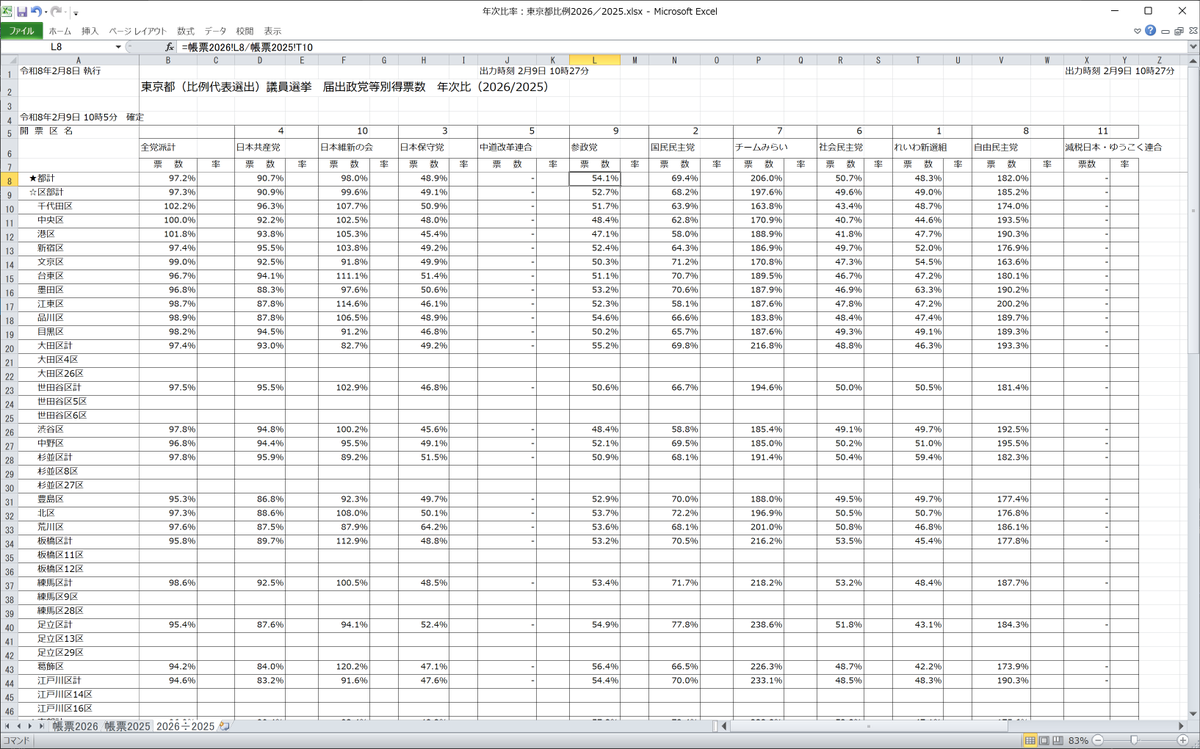Select column V header
Viewport: 1200px width, 749px height.
click(x=1001, y=60)
